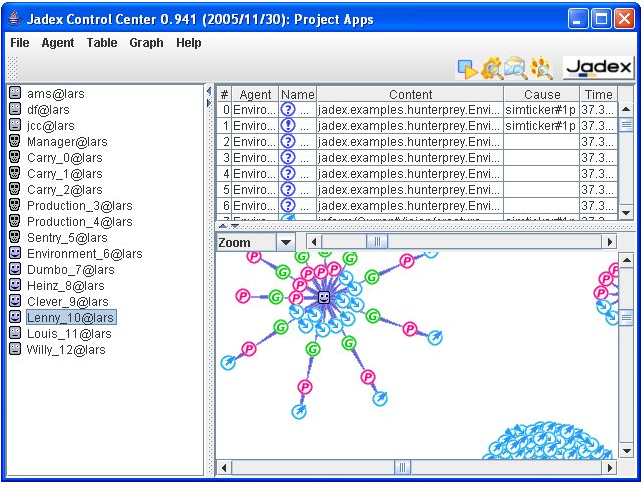
Task: Click the Cause column header
Action: (542, 94)
